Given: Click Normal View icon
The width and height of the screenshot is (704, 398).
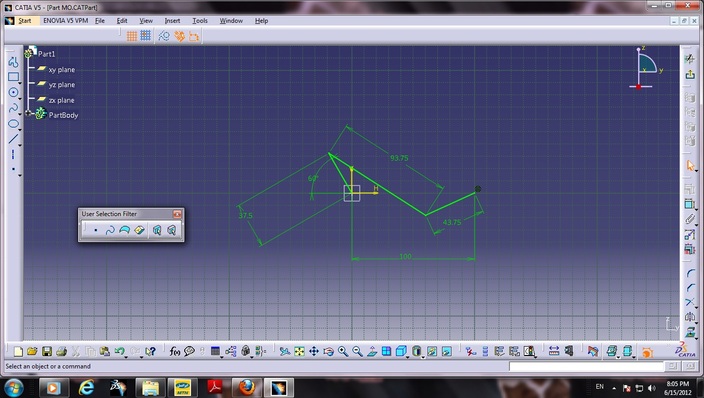Looking at the screenshot, I should 372,351.
